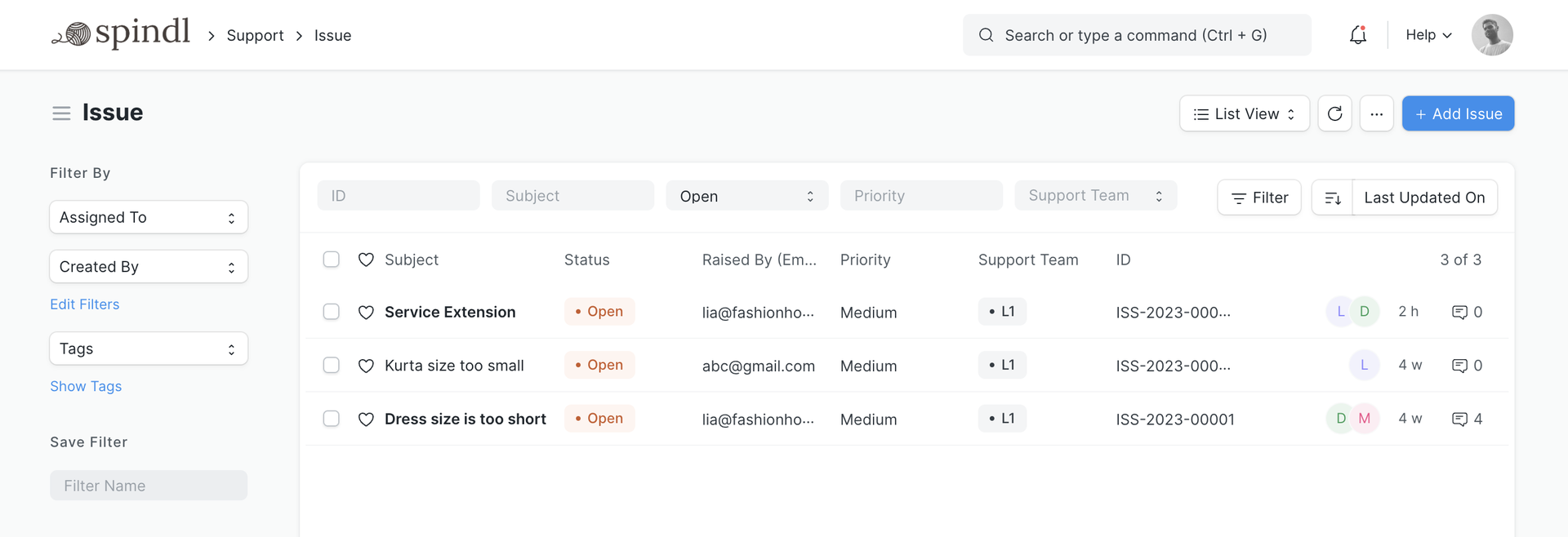Open the three-dot more options menu
This screenshot has width=1568, height=537.
point(1376,113)
